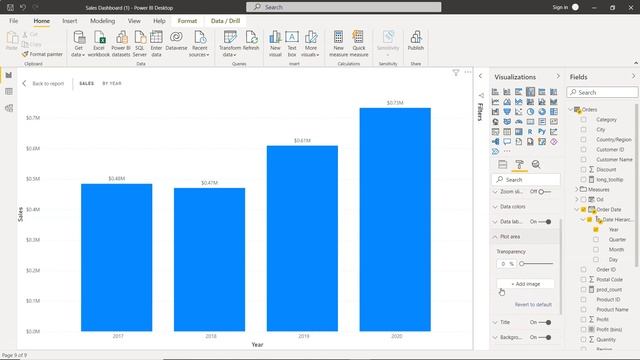Viewport: 640px width, 360px height.
Task: Create a New measure
Action: pyautogui.click(x=338, y=44)
